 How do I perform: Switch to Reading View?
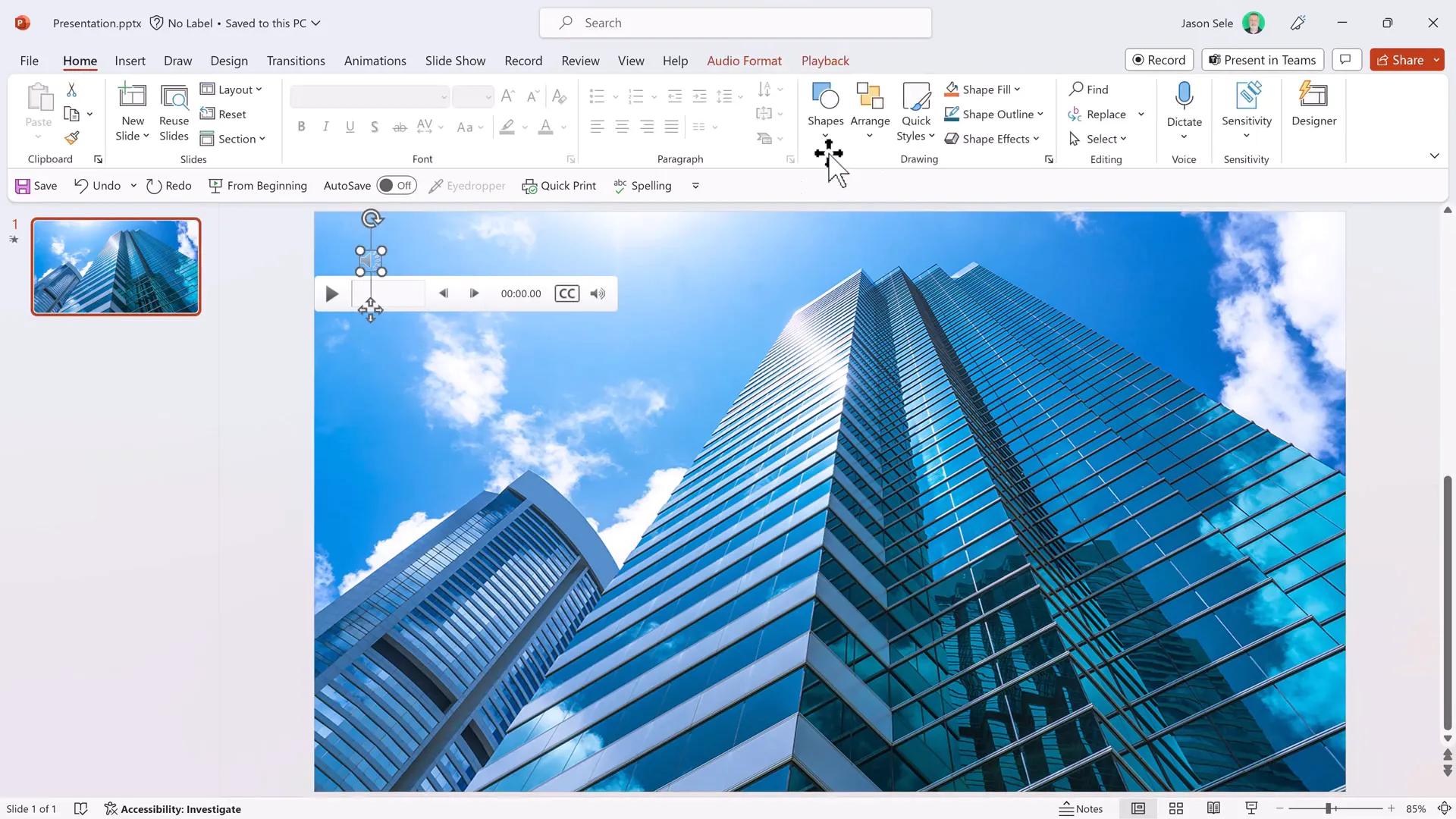point(1213,808)
